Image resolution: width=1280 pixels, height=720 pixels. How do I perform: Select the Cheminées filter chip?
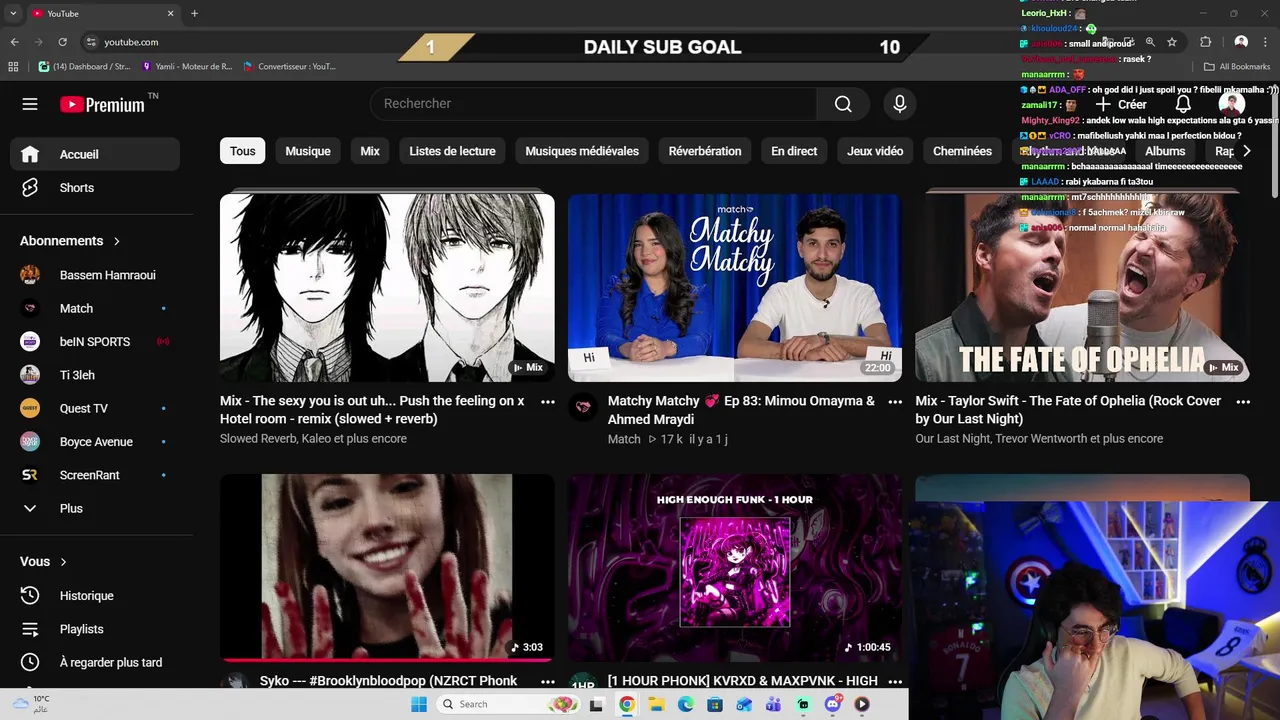click(962, 151)
